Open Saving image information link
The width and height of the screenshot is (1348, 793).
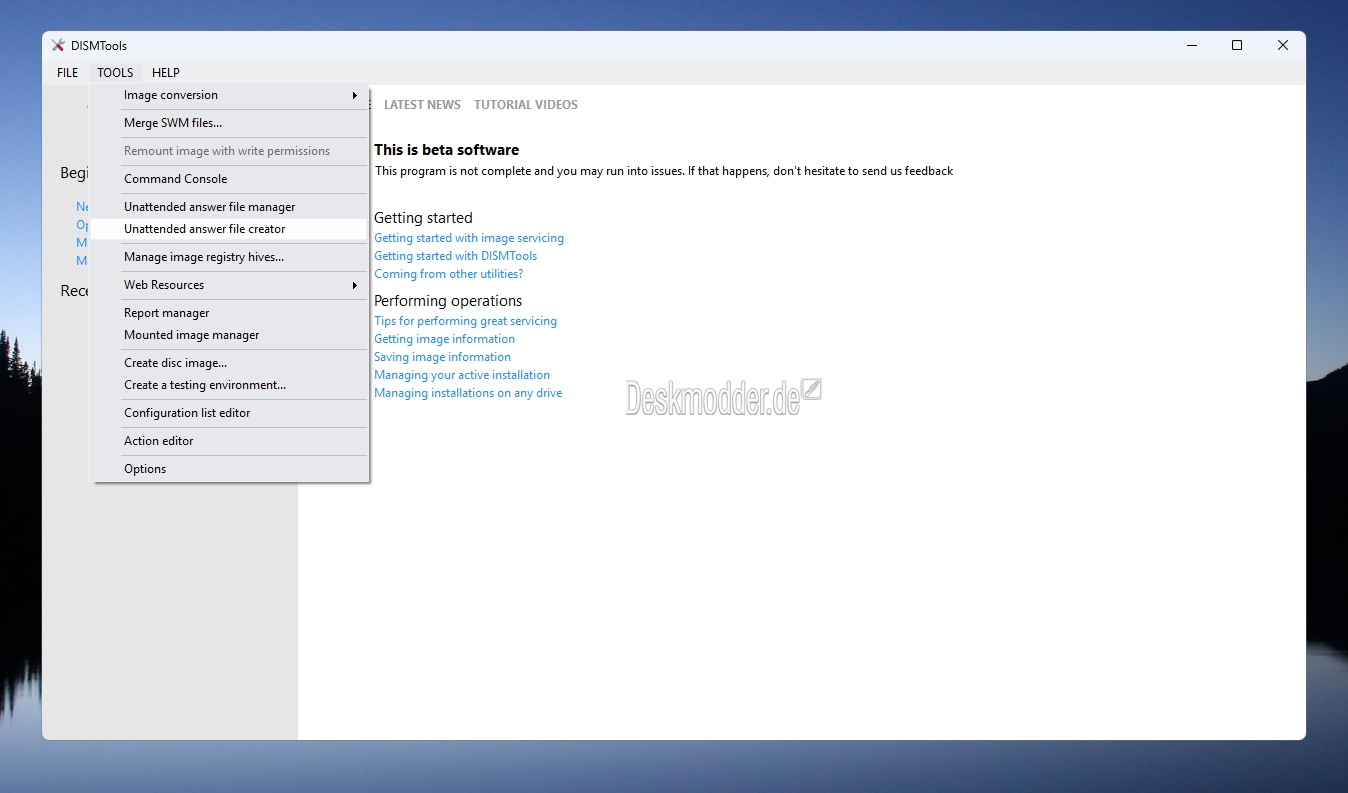[x=442, y=357]
